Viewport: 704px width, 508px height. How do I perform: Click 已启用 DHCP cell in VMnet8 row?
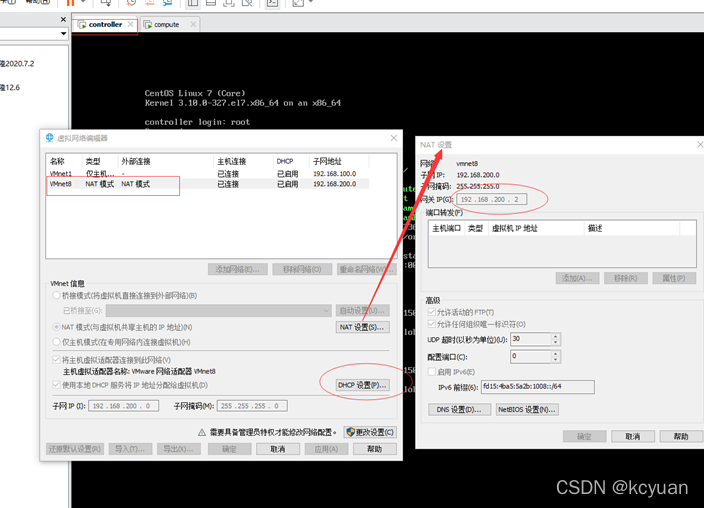(x=287, y=184)
